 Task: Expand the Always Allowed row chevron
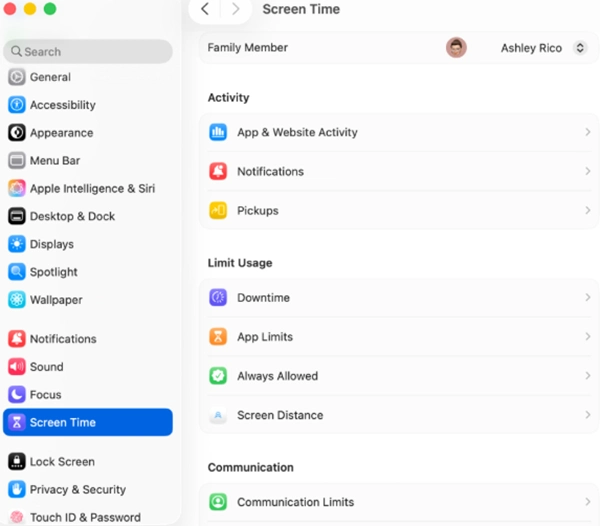click(x=588, y=376)
